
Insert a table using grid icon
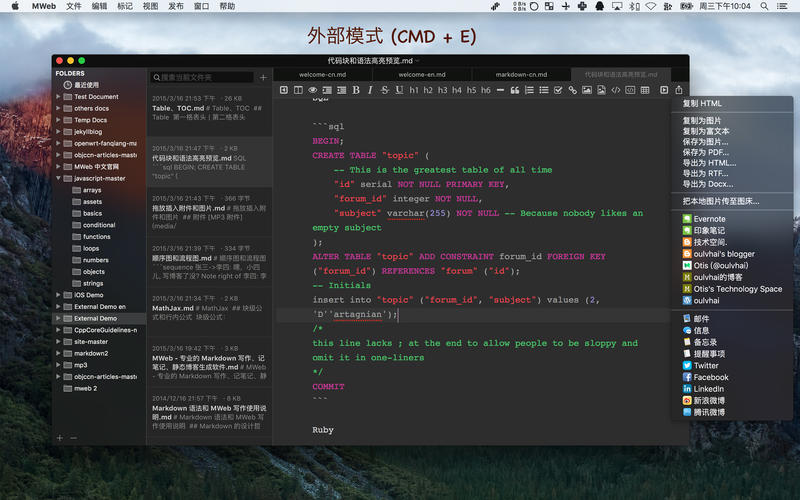tap(645, 90)
